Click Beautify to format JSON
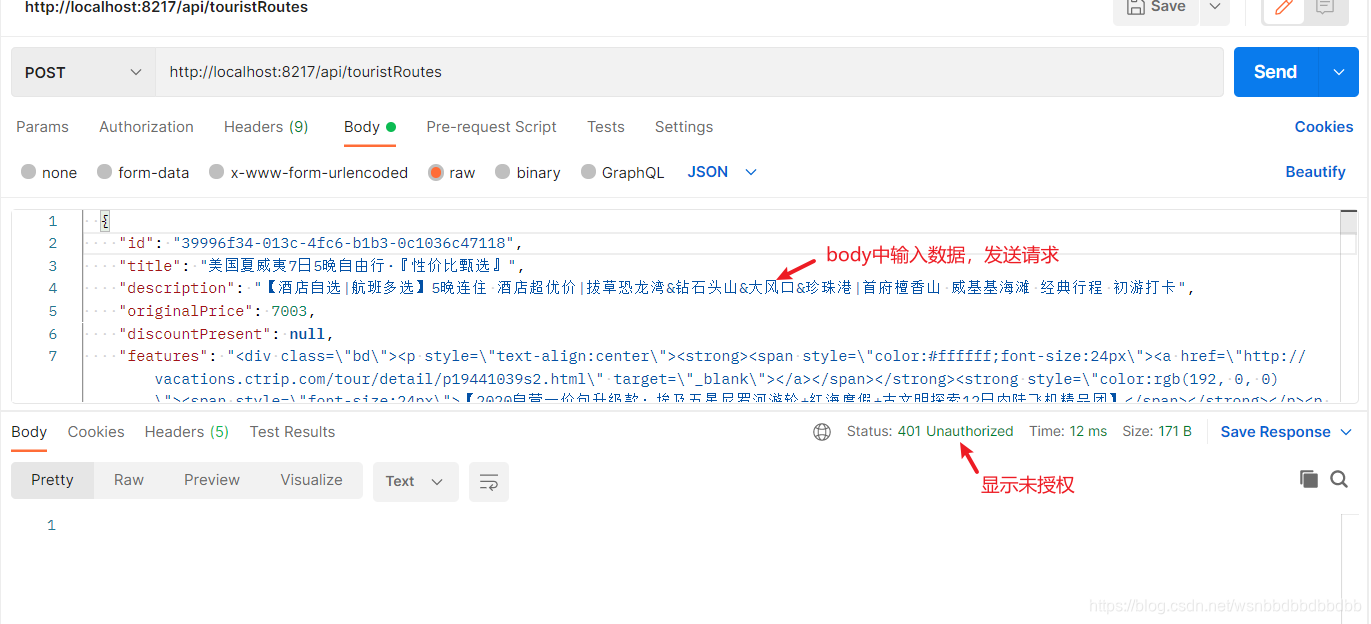The width and height of the screenshot is (1371, 624). 1315,172
